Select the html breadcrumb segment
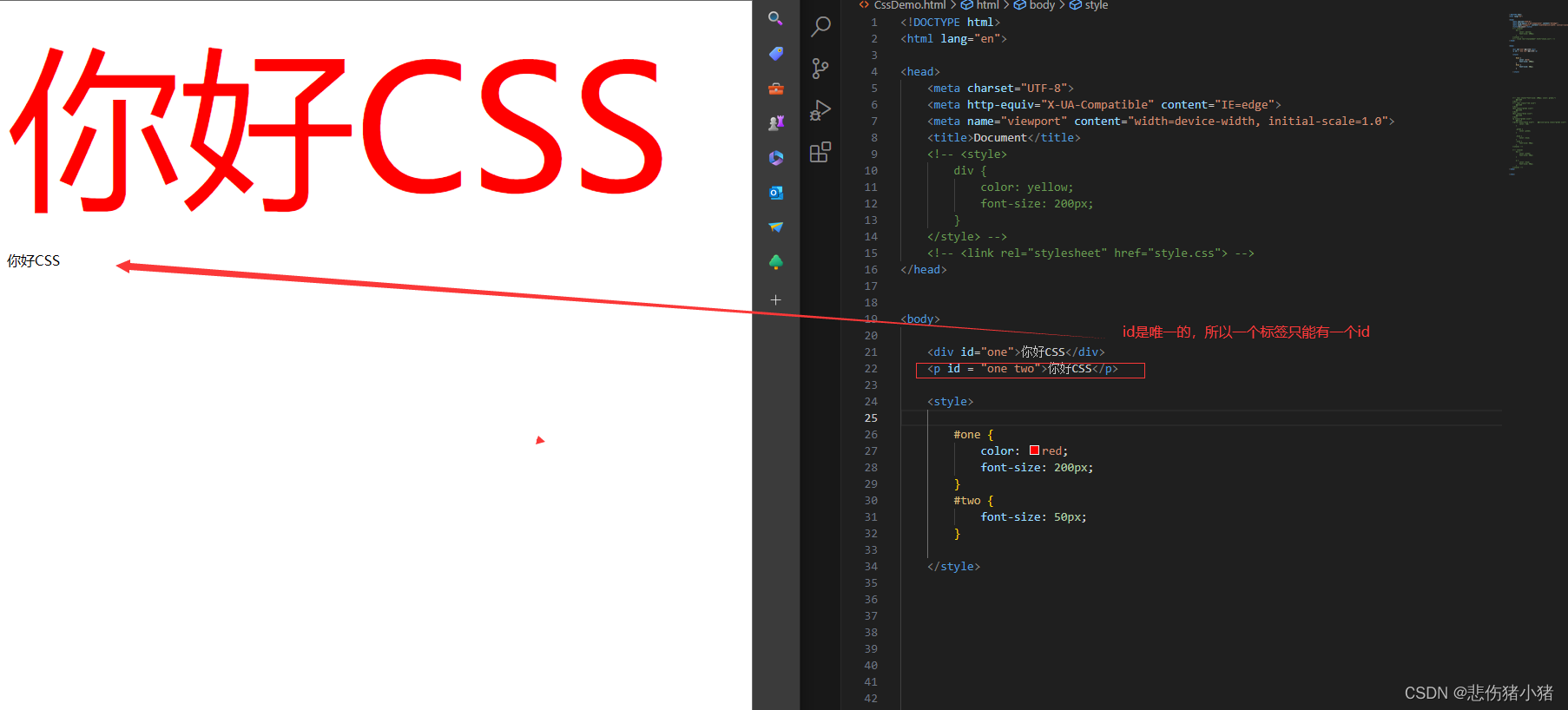1568x710 pixels. tap(979, 5)
